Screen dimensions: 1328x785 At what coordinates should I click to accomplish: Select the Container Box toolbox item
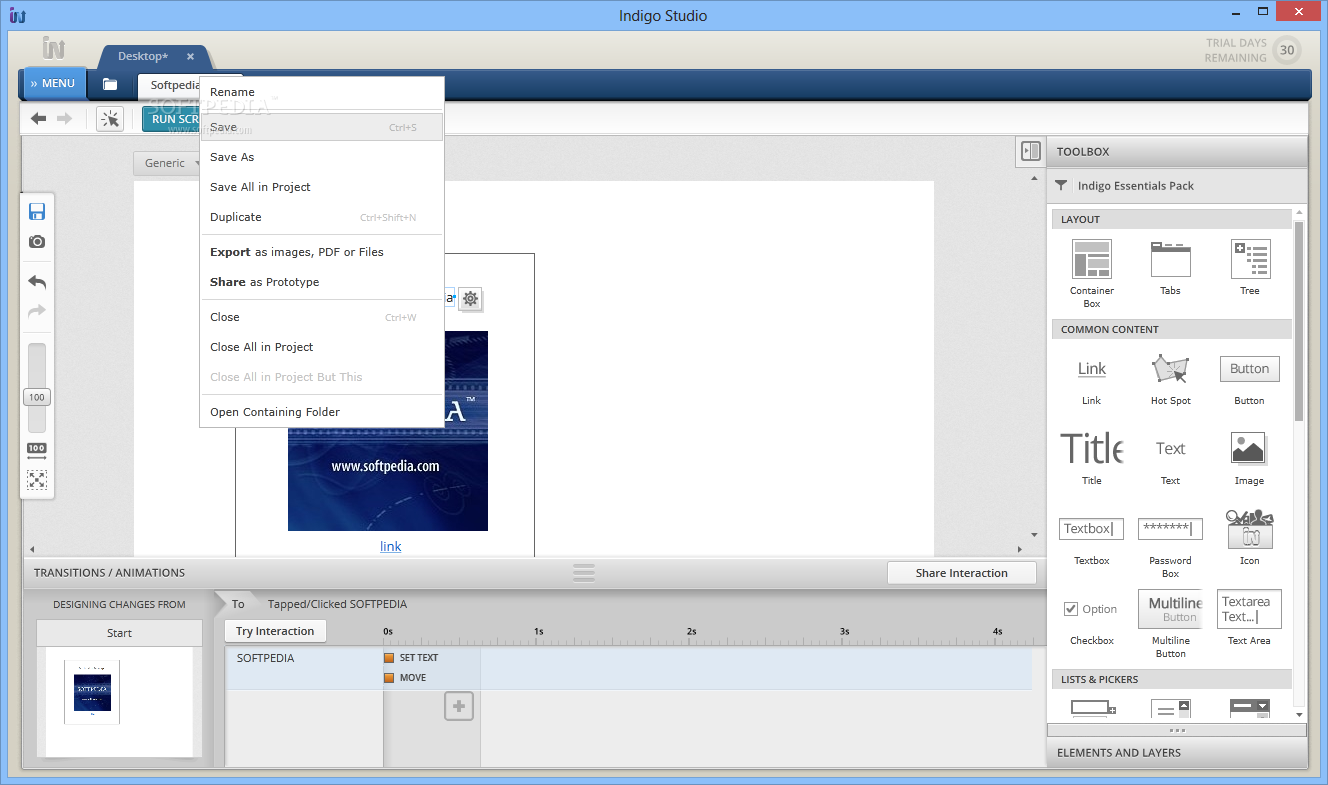[x=1092, y=274]
